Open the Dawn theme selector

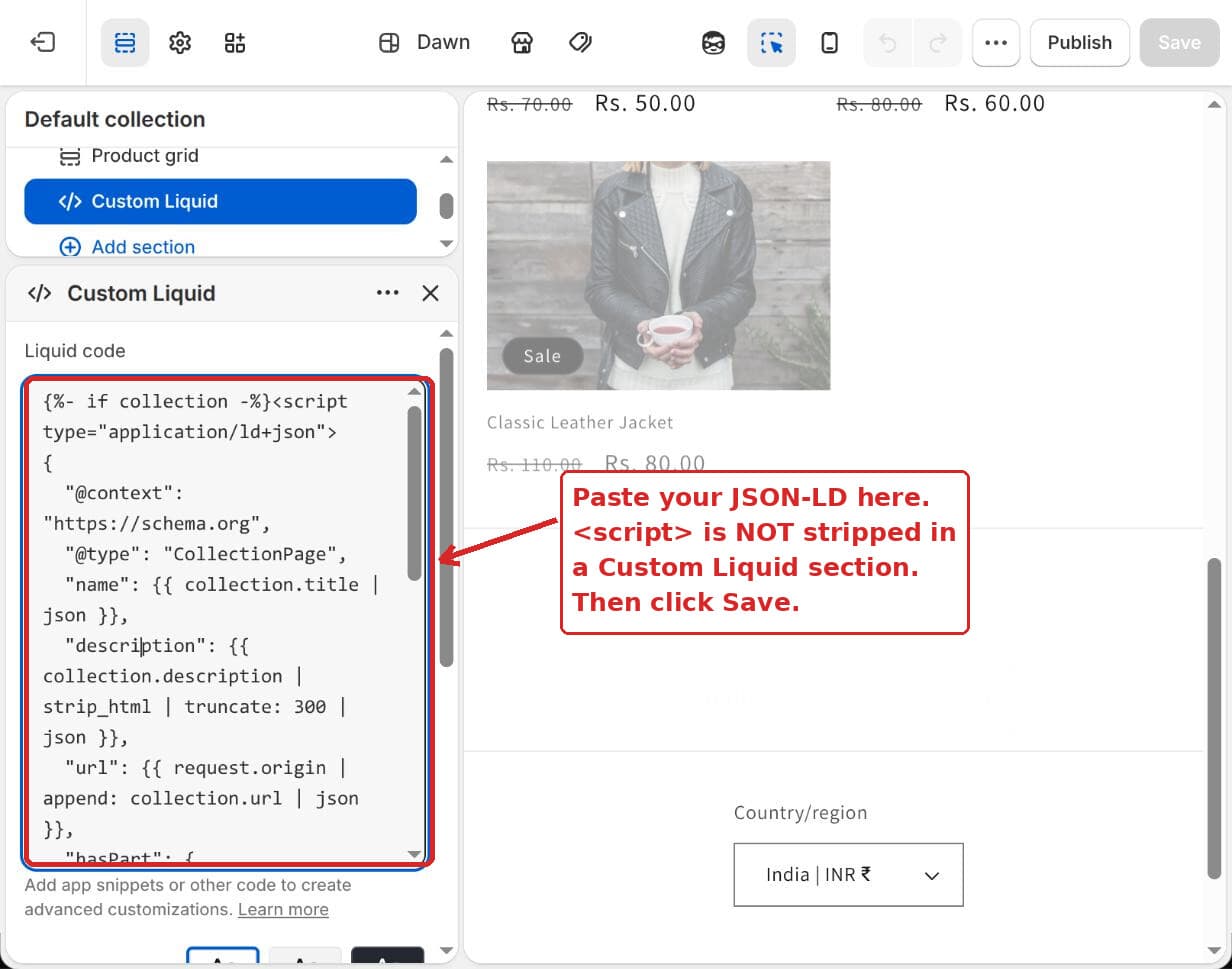point(443,42)
